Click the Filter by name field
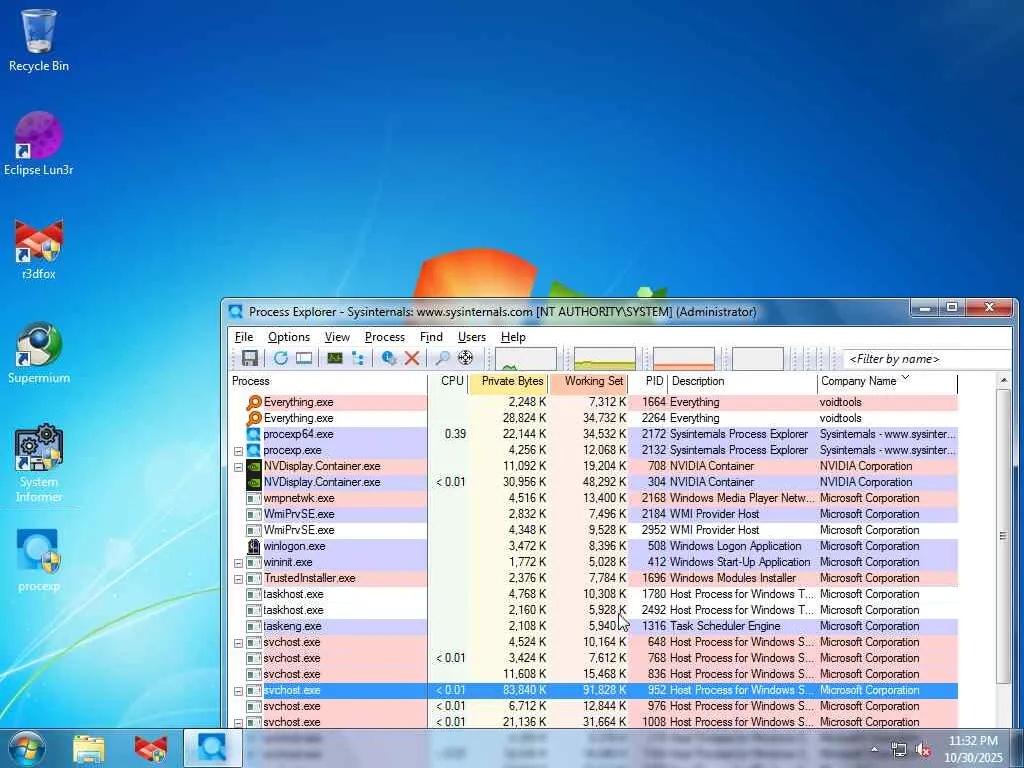The height and width of the screenshot is (768, 1024). coord(927,359)
